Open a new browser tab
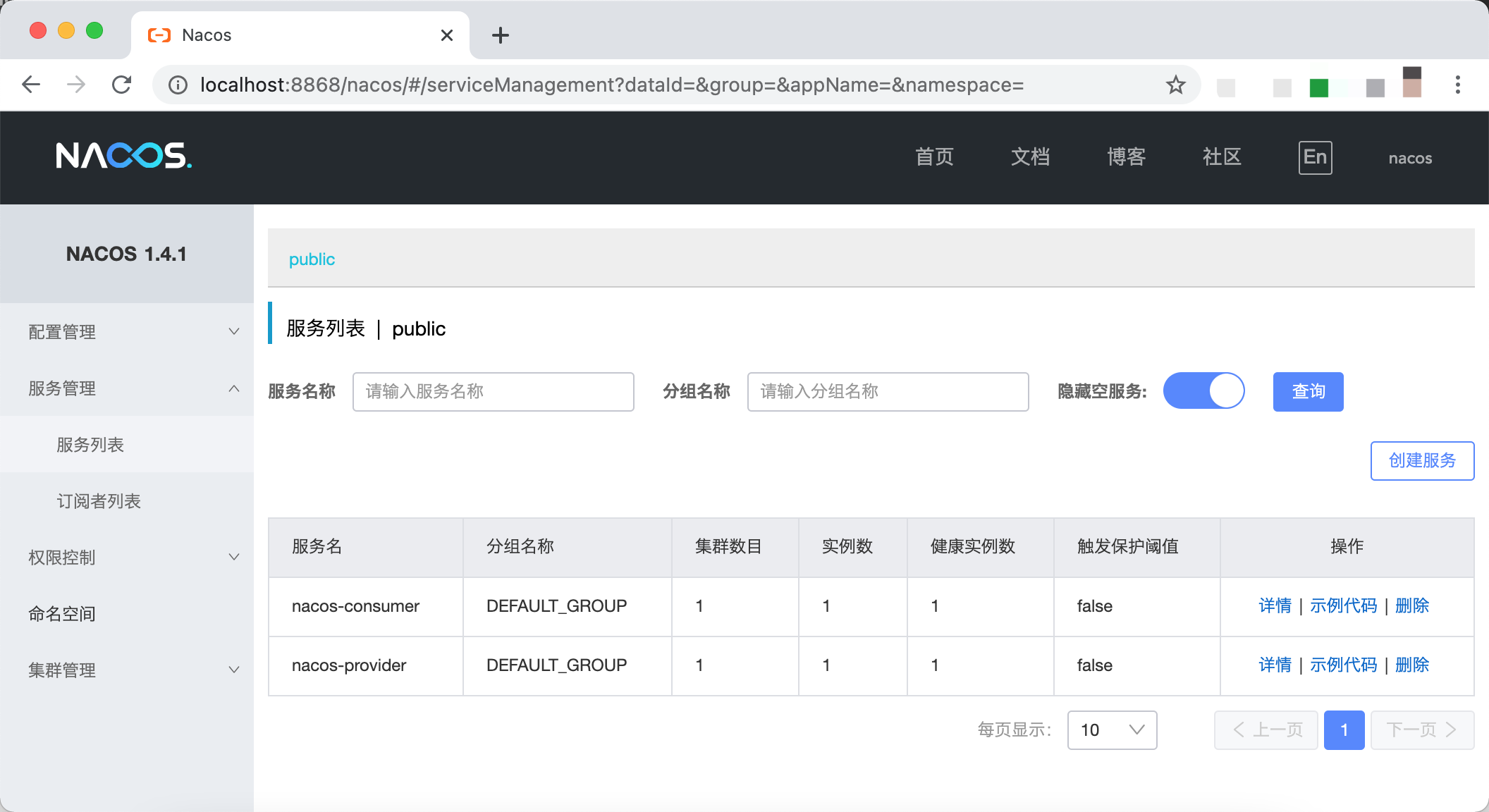Screen dimensions: 1489x812 (500, 35)
